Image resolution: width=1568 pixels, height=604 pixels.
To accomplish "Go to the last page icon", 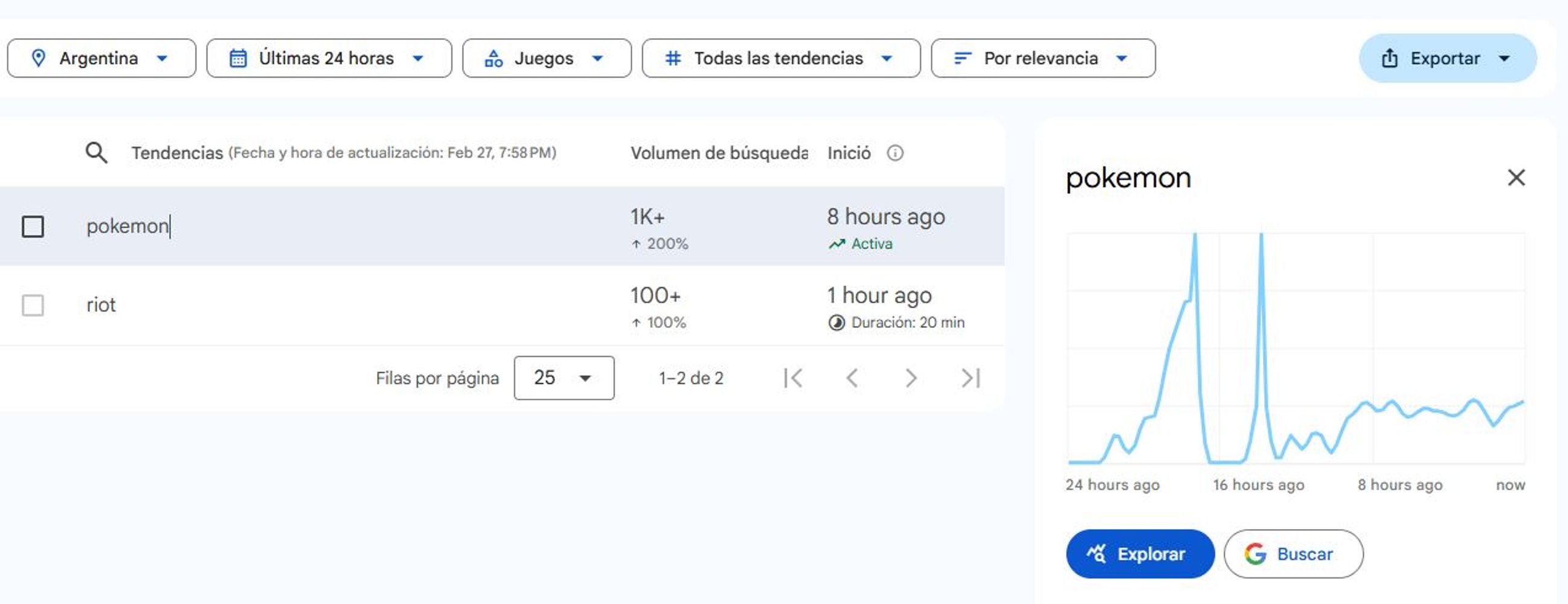I will coord(971,378).
